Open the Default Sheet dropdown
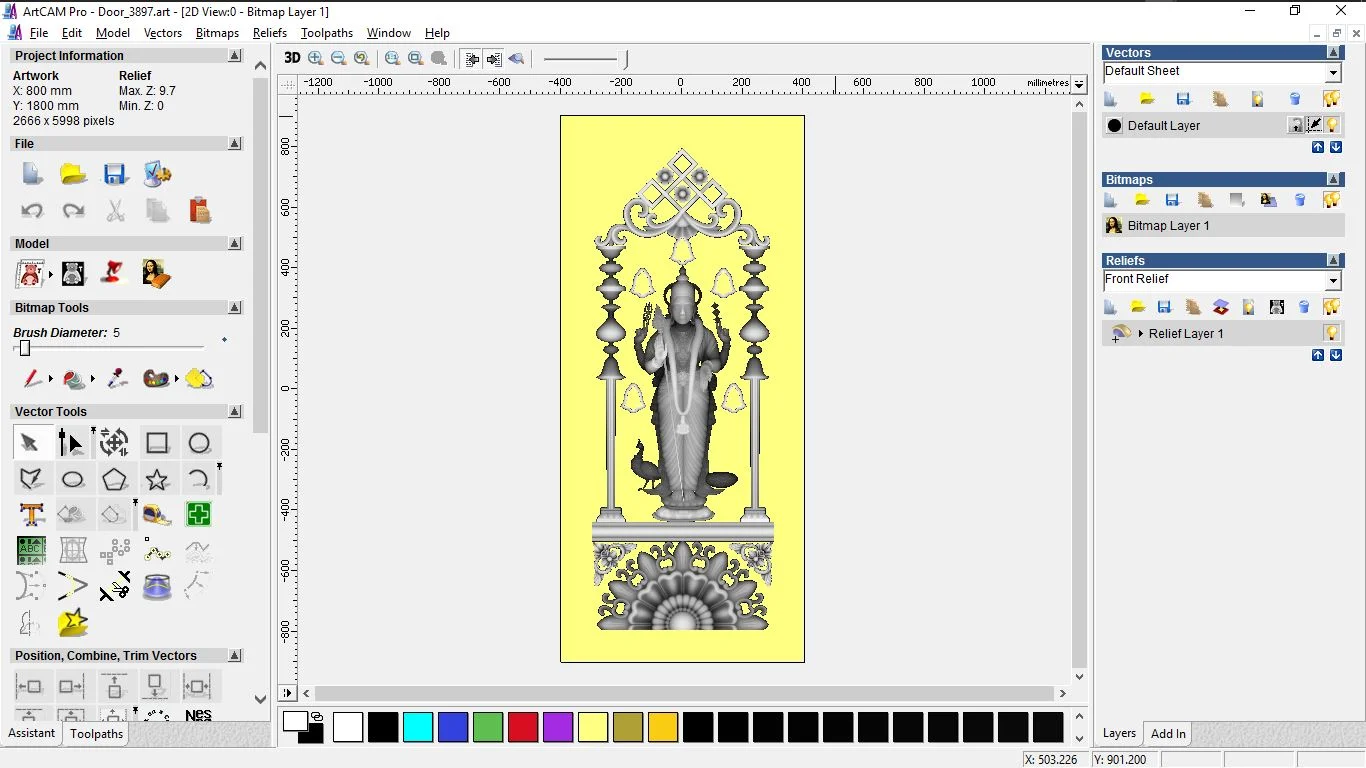The image size is (1366, 768). (1333, 72)
